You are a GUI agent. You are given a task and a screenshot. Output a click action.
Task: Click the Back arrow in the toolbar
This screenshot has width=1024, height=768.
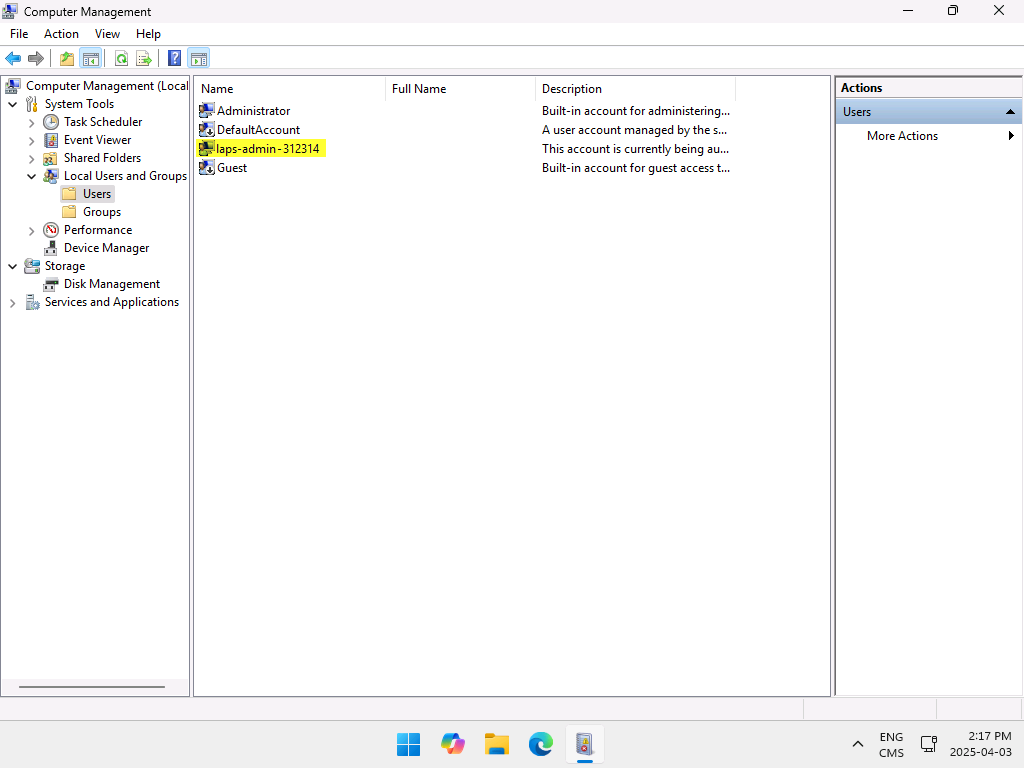(13, 58)
